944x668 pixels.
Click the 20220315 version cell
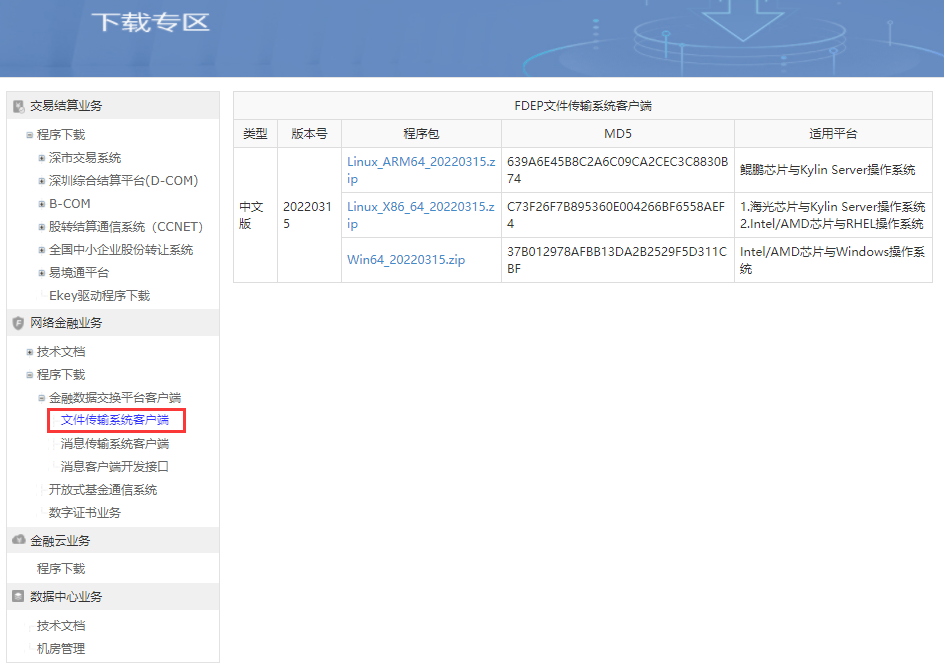(x=307, y=215)
